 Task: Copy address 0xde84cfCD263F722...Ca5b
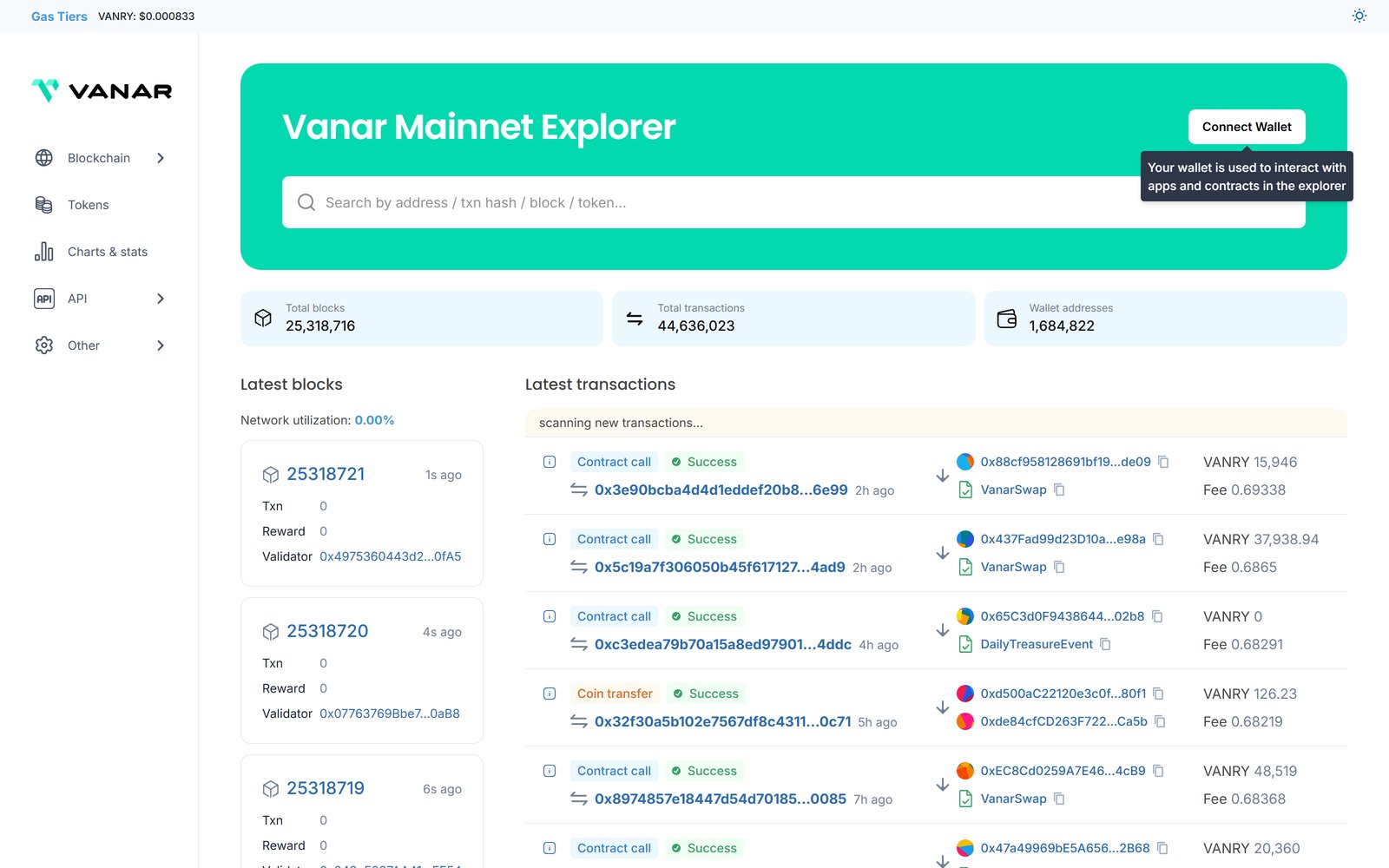pos(1160,721)
